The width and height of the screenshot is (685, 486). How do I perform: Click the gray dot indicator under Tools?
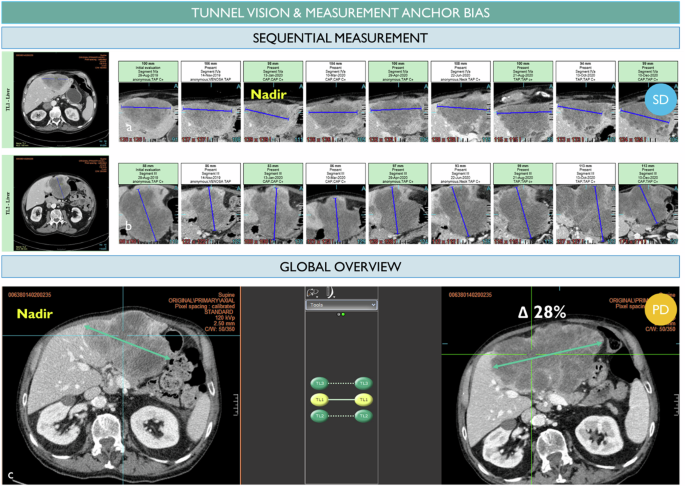coord(339,314)
